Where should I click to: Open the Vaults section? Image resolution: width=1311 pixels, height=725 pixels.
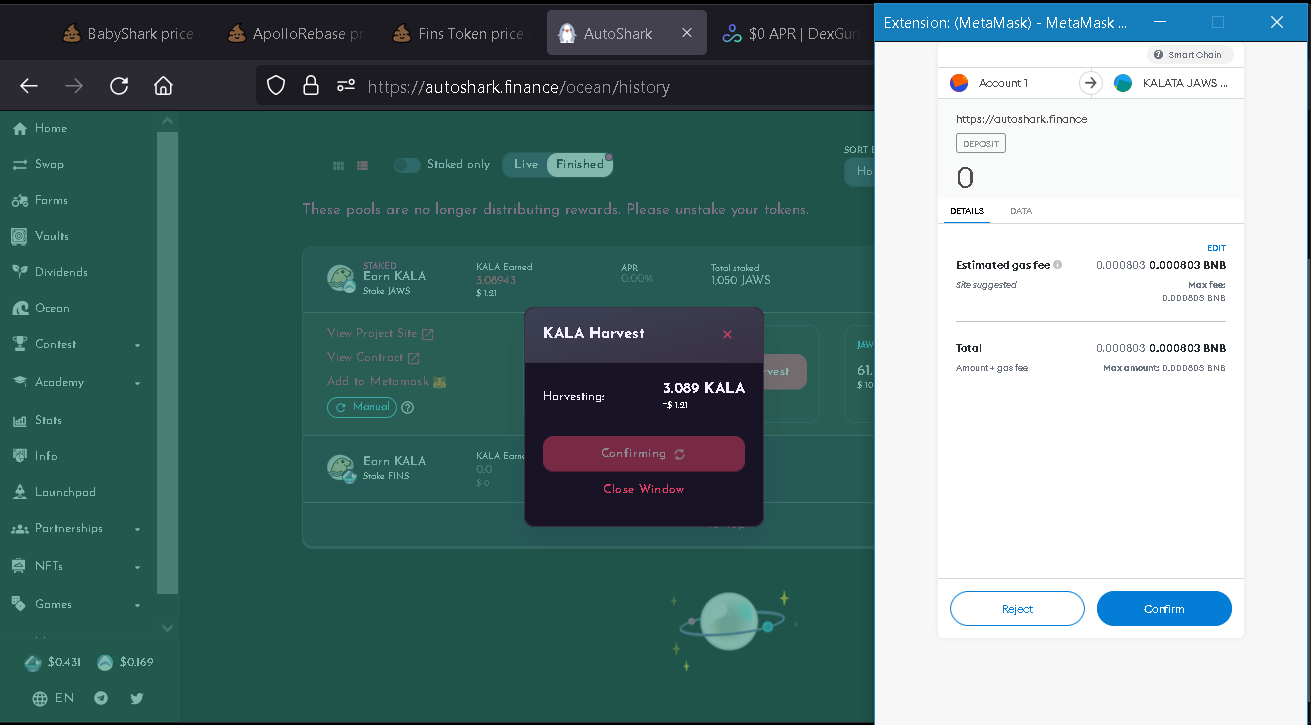pos(40,236)
